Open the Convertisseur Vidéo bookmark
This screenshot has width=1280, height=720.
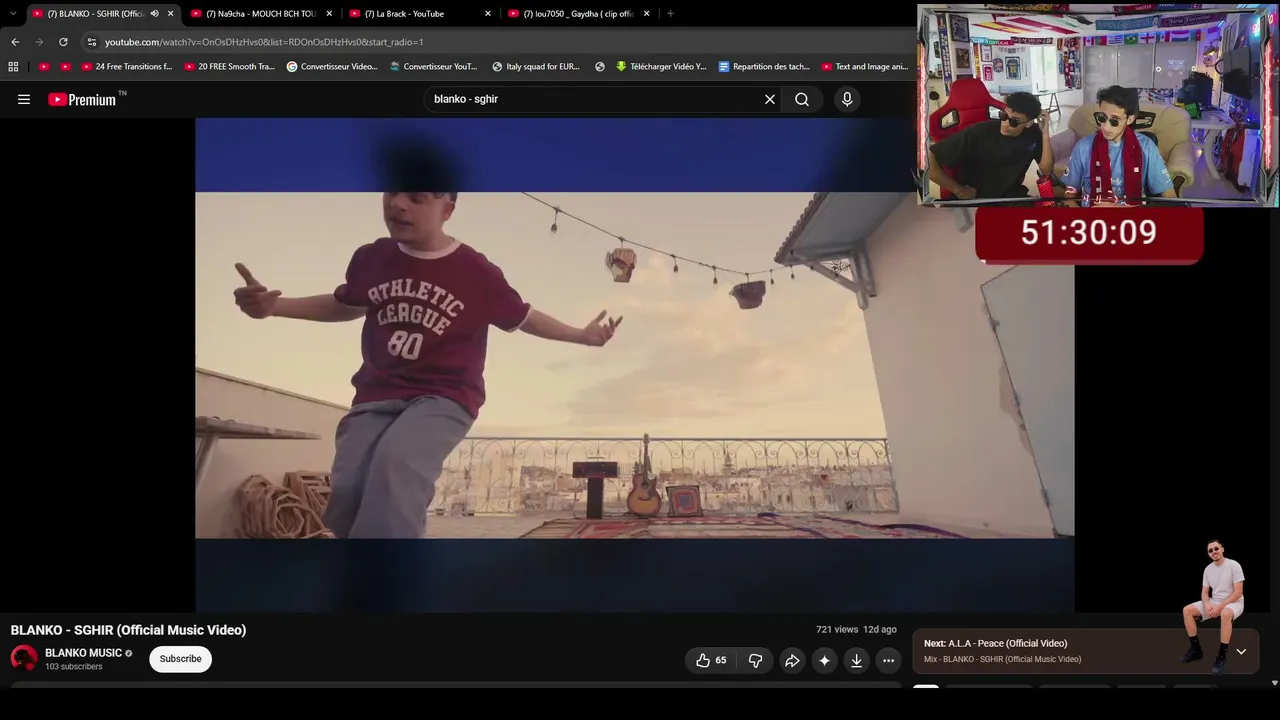tap(332, 67)
